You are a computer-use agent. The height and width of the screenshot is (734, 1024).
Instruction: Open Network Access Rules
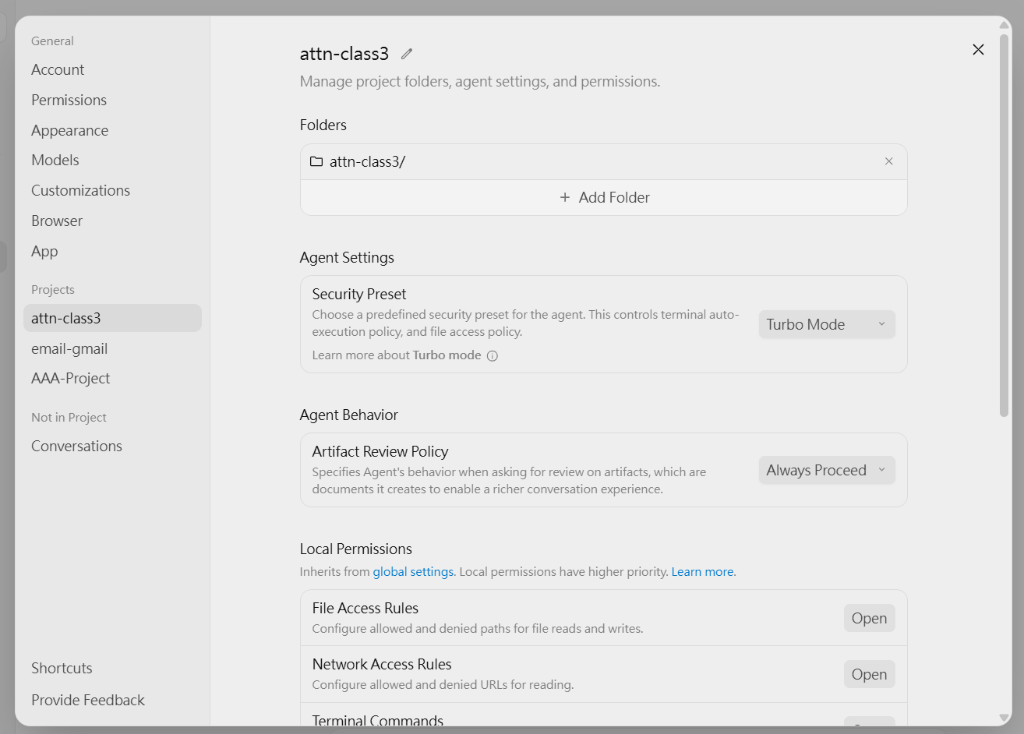click(x=869, y=674)
